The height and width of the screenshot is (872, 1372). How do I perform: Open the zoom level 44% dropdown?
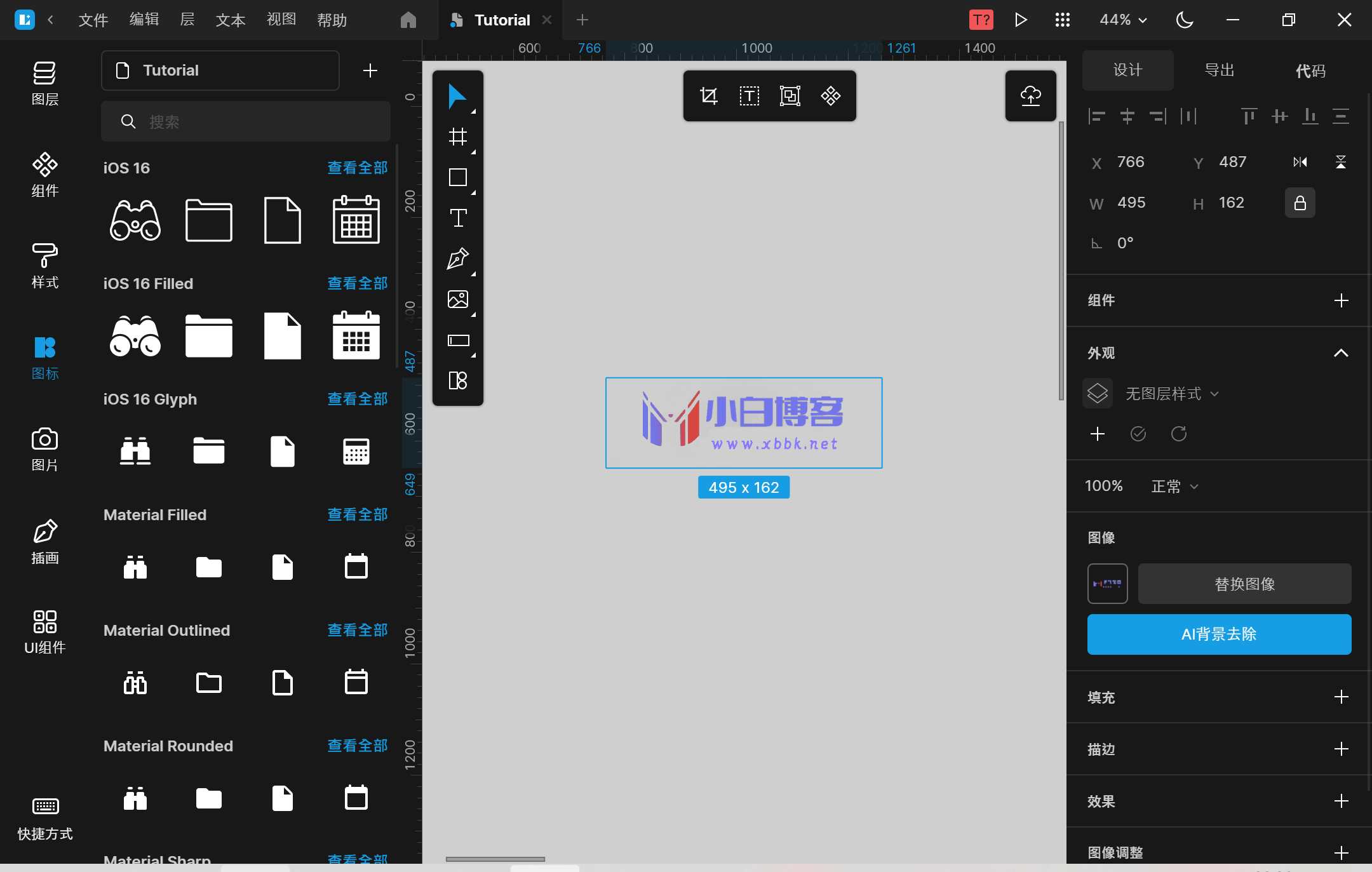pos(1123,20)
